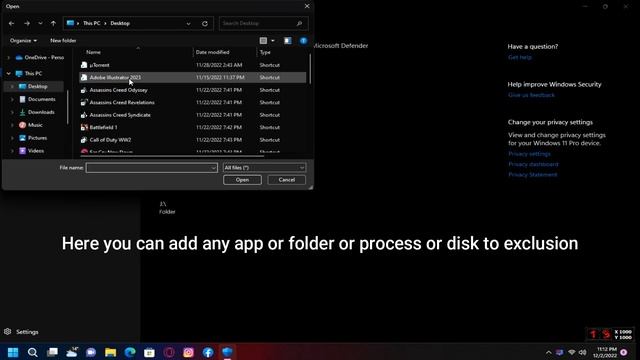Go forward in the Open dialog
The image size is (640, 360).
pos(27,24)
